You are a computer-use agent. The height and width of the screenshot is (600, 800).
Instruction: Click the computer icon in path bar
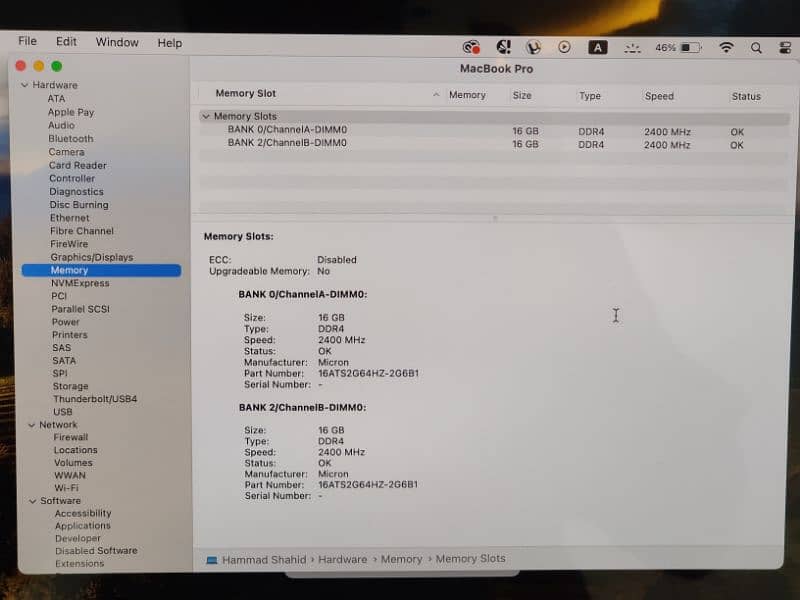point(211,560)
